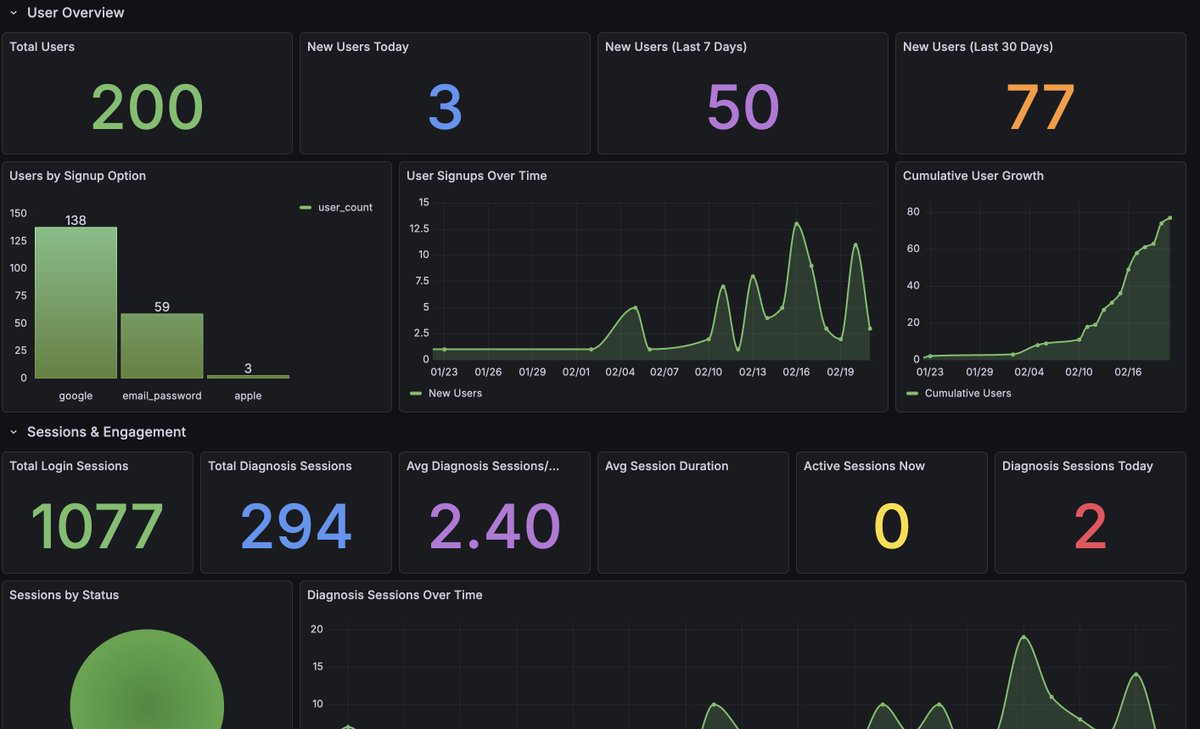Collapse the User Overview row chevron
1200x729 pixels.
click(x=13, y=13)
